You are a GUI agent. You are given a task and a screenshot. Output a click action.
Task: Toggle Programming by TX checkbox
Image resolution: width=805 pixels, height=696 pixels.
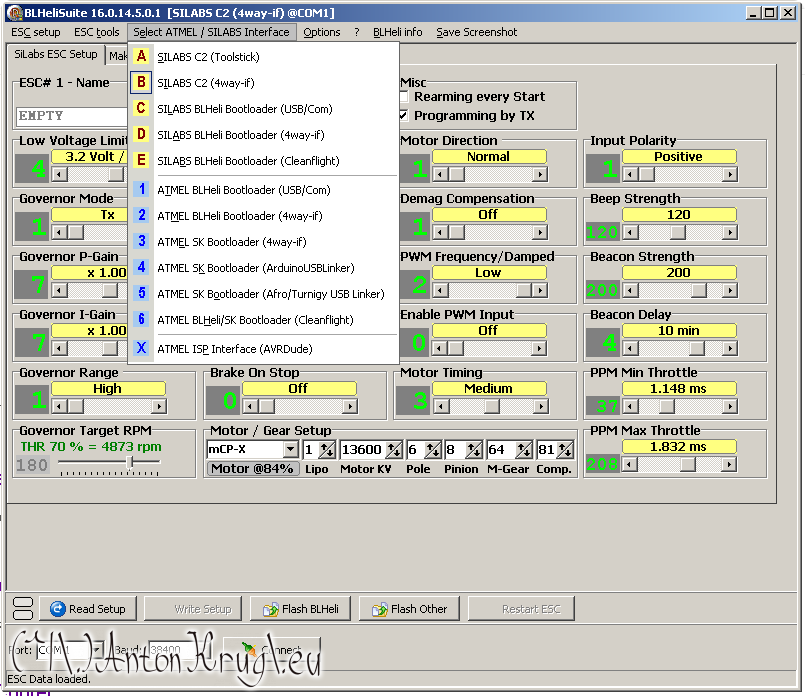[404, 115]
